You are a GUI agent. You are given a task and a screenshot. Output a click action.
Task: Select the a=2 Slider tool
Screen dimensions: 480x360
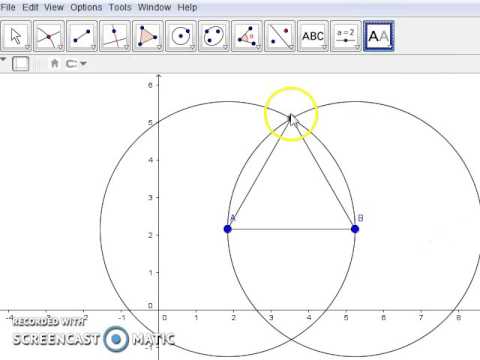[x=346, y=36]
